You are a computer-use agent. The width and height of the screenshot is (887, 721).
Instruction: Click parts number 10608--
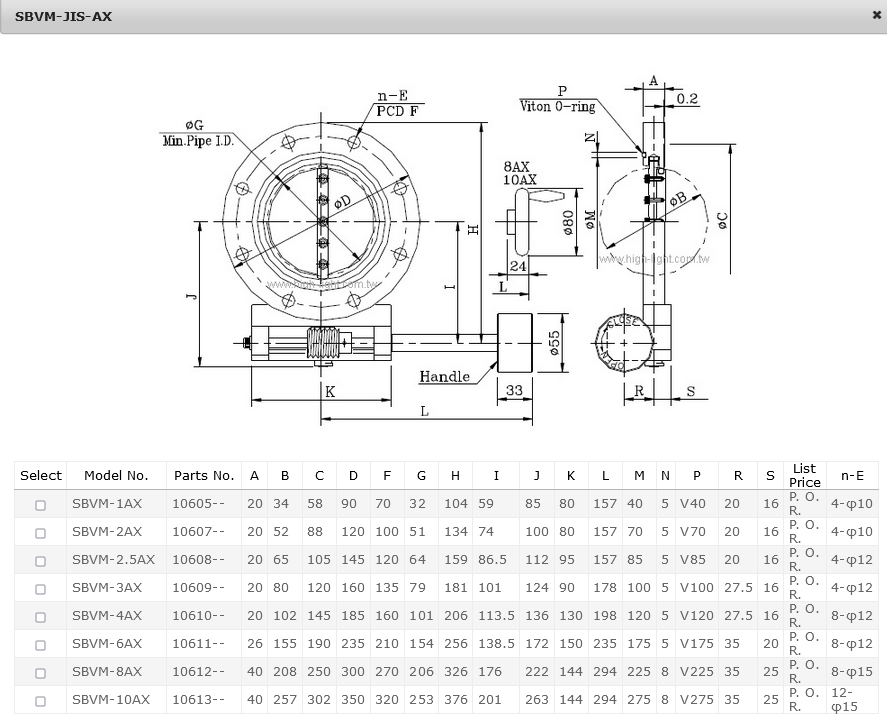(x=199, y=559)
